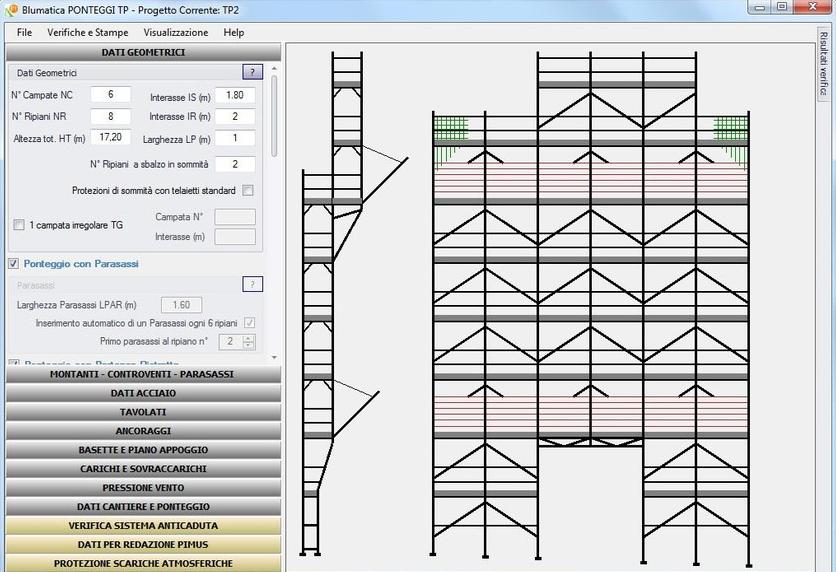Click the Dati Geometrici help button

[x=252, y=72]
